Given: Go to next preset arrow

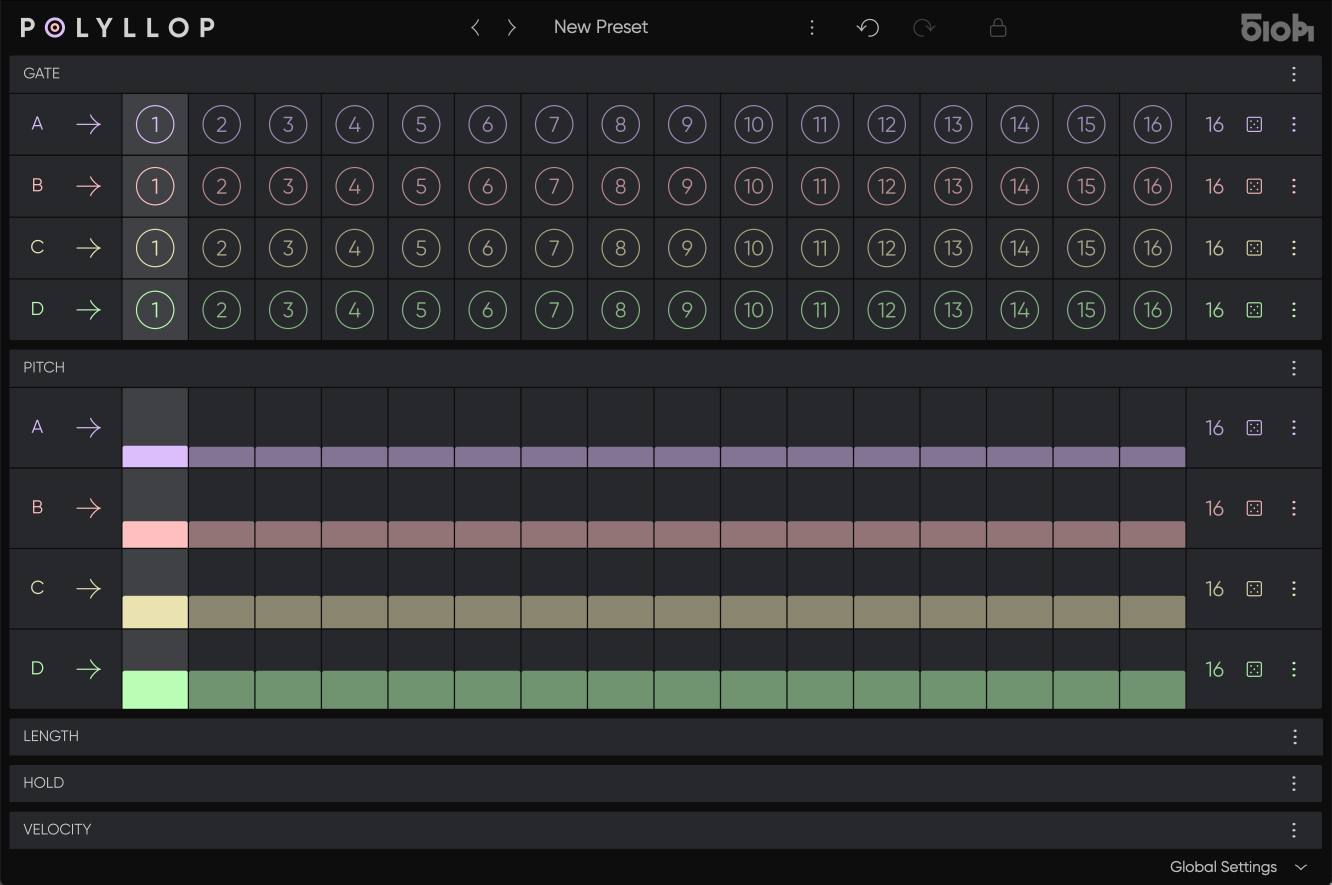Looking at the screenshot, I should [x=512, y=28].
